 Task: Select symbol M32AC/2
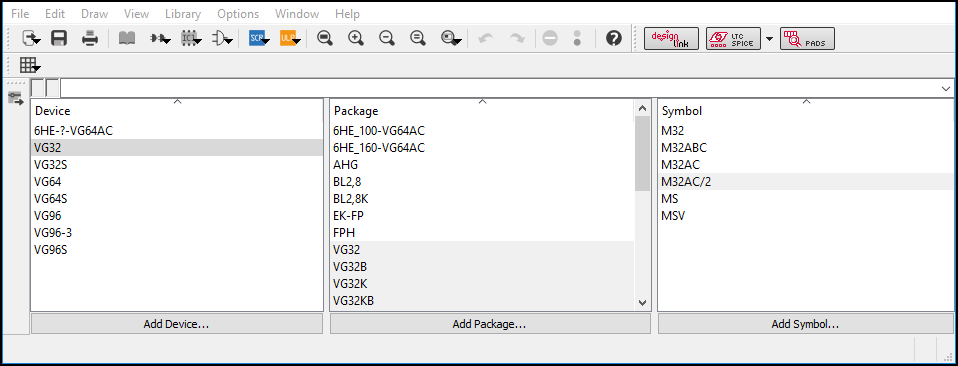806,181
